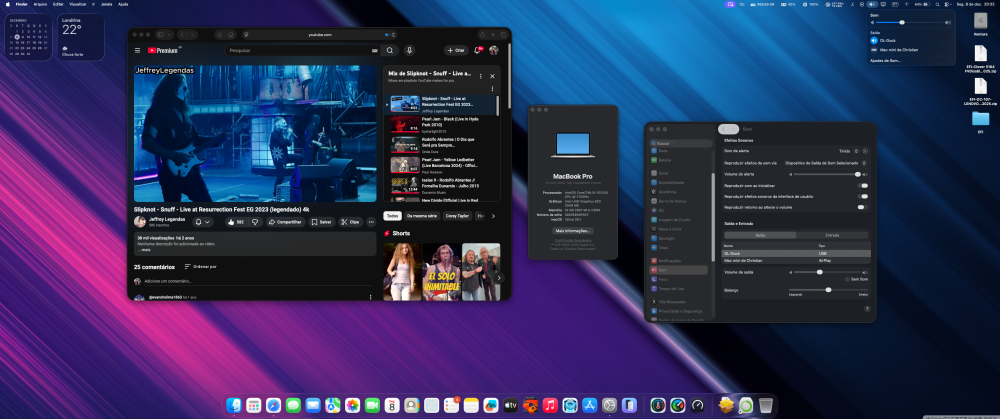This screenshot has width=1000, height=419.
Task: Close the Mix de Slipknot playlist panel
Action: [x=492, y=76]
